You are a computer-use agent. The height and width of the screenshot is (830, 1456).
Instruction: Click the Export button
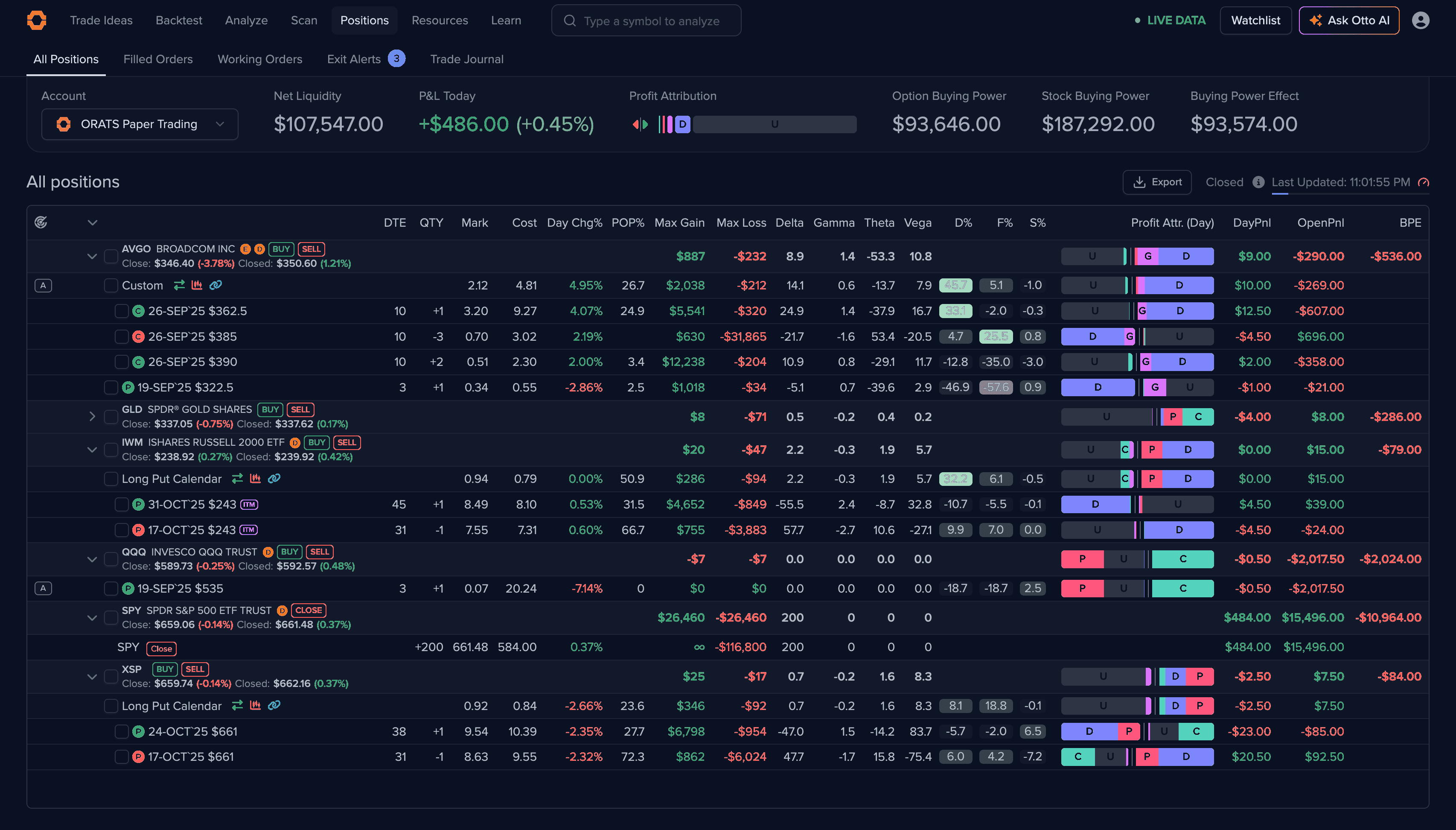tap(1157, 182)
